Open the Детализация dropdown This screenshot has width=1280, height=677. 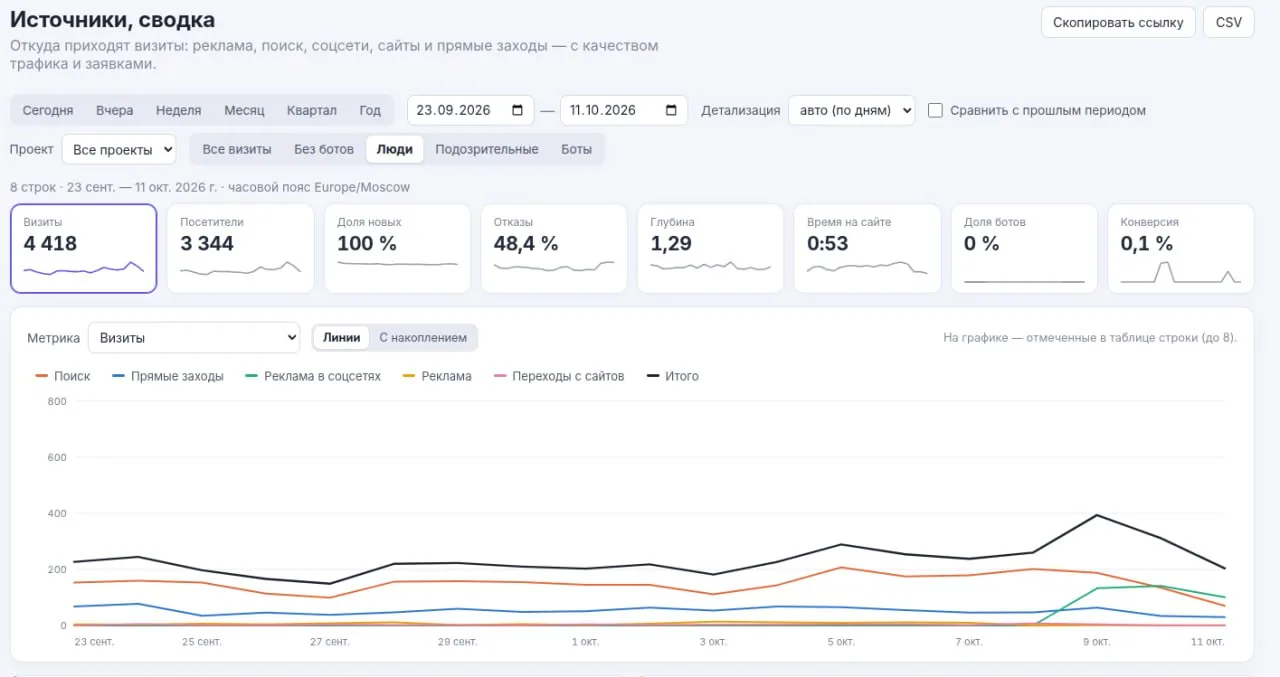tap(851, 110)
